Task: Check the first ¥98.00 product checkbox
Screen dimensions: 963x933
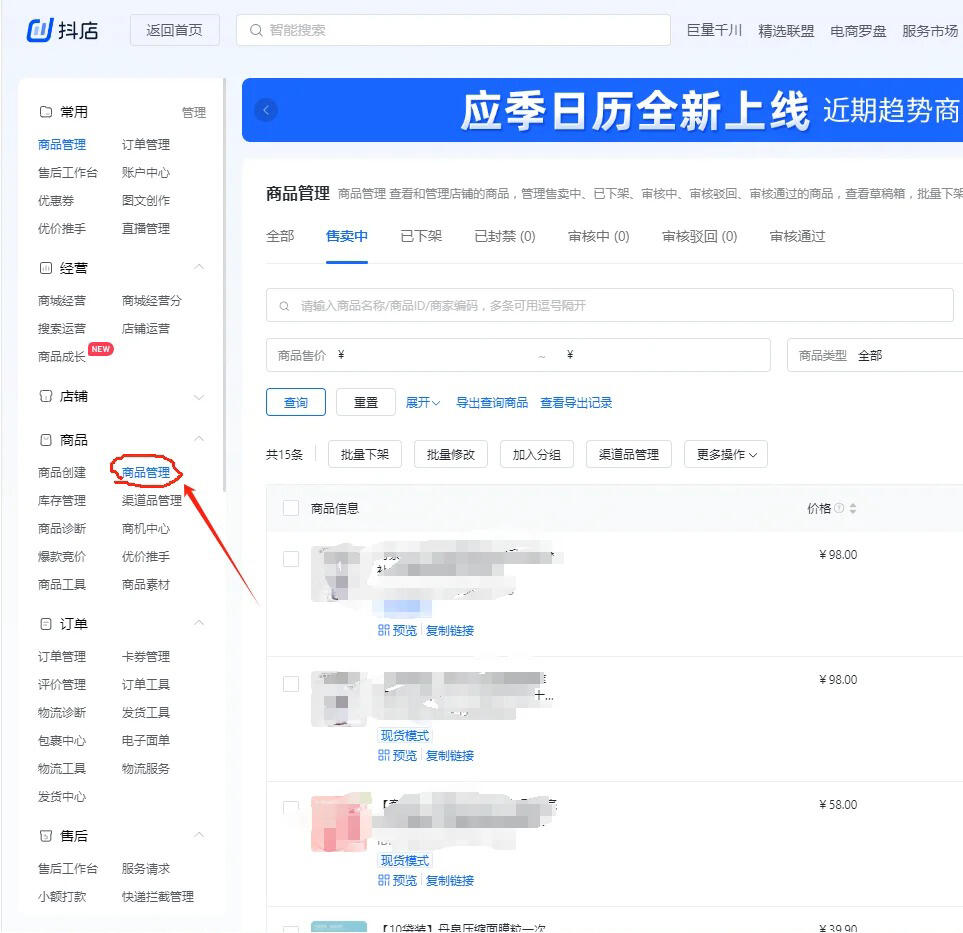Action: coord(290,559)
